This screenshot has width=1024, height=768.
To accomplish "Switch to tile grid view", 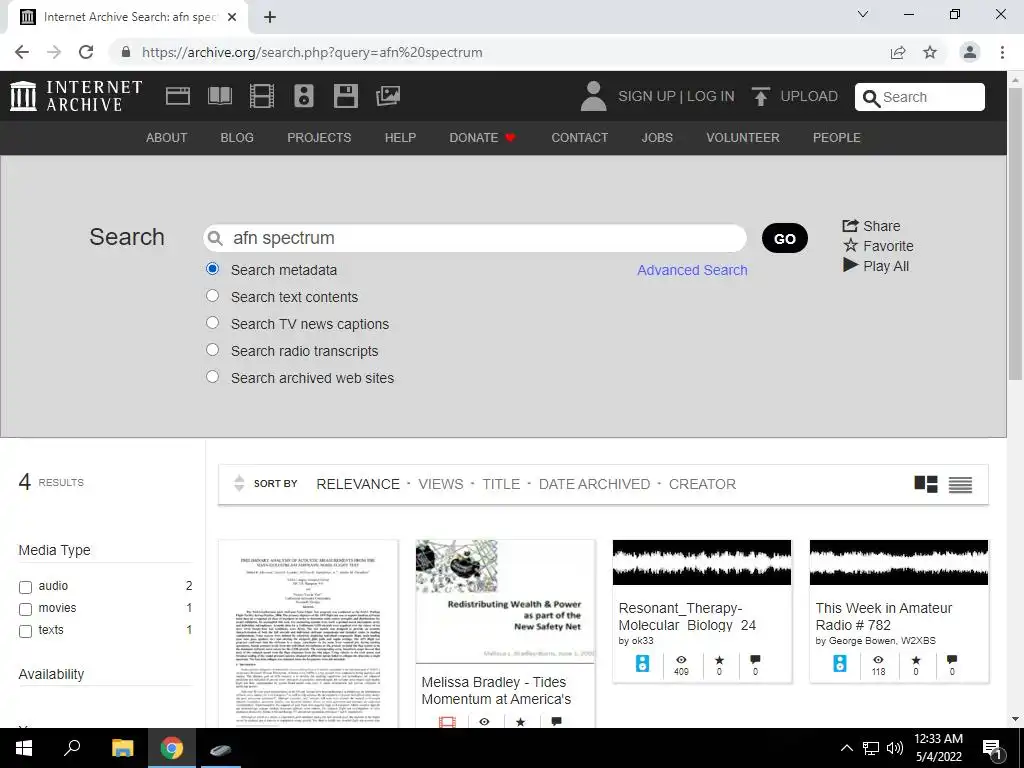I will tap(926, 484).
